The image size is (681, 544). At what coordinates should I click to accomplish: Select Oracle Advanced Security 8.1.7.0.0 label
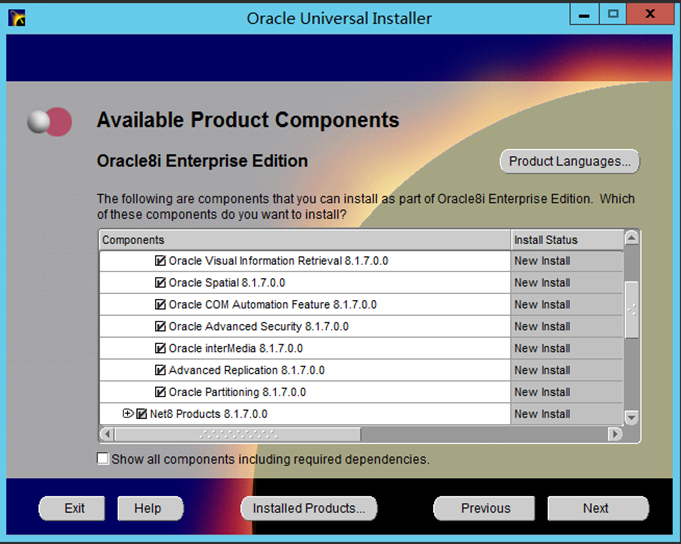pos(258,326)
